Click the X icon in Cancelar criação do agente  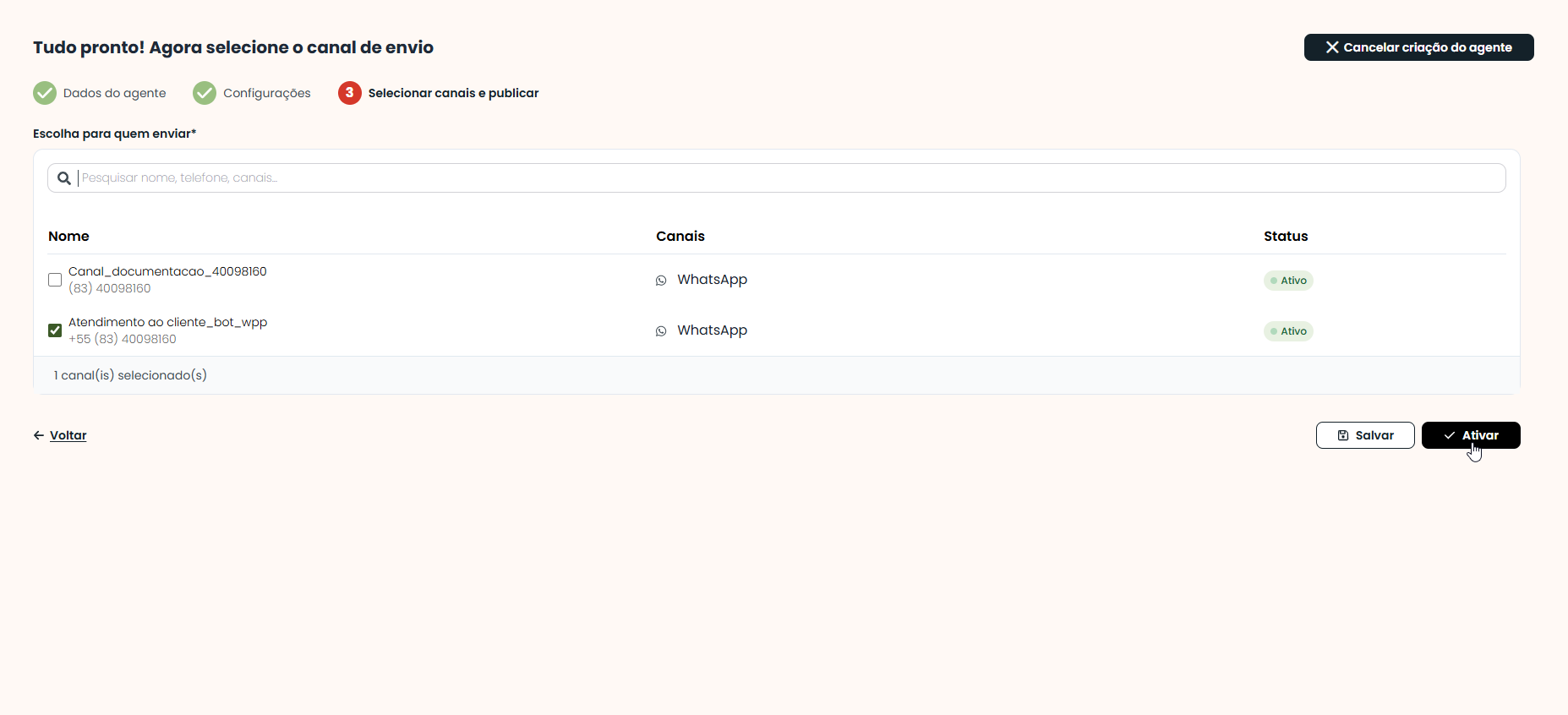[1332, 47]
